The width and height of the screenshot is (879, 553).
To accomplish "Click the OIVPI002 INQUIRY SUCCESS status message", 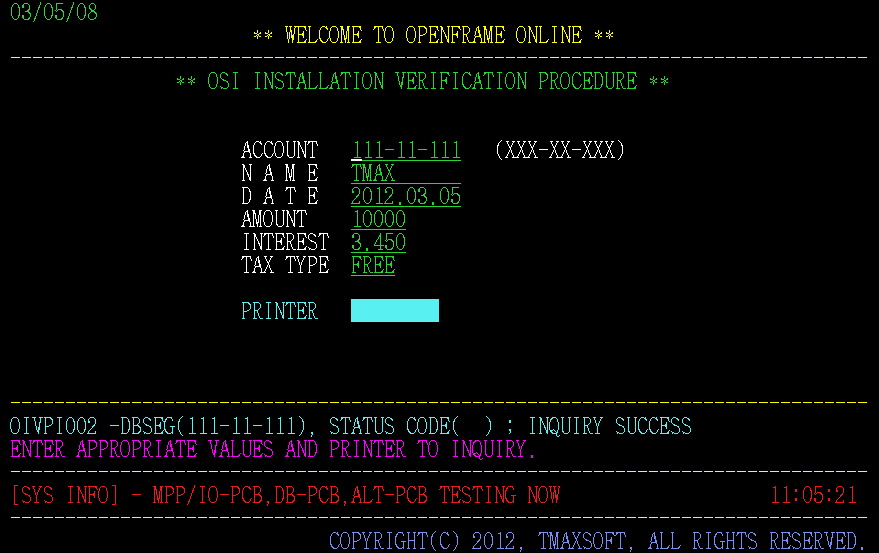I will coord(350,427).
